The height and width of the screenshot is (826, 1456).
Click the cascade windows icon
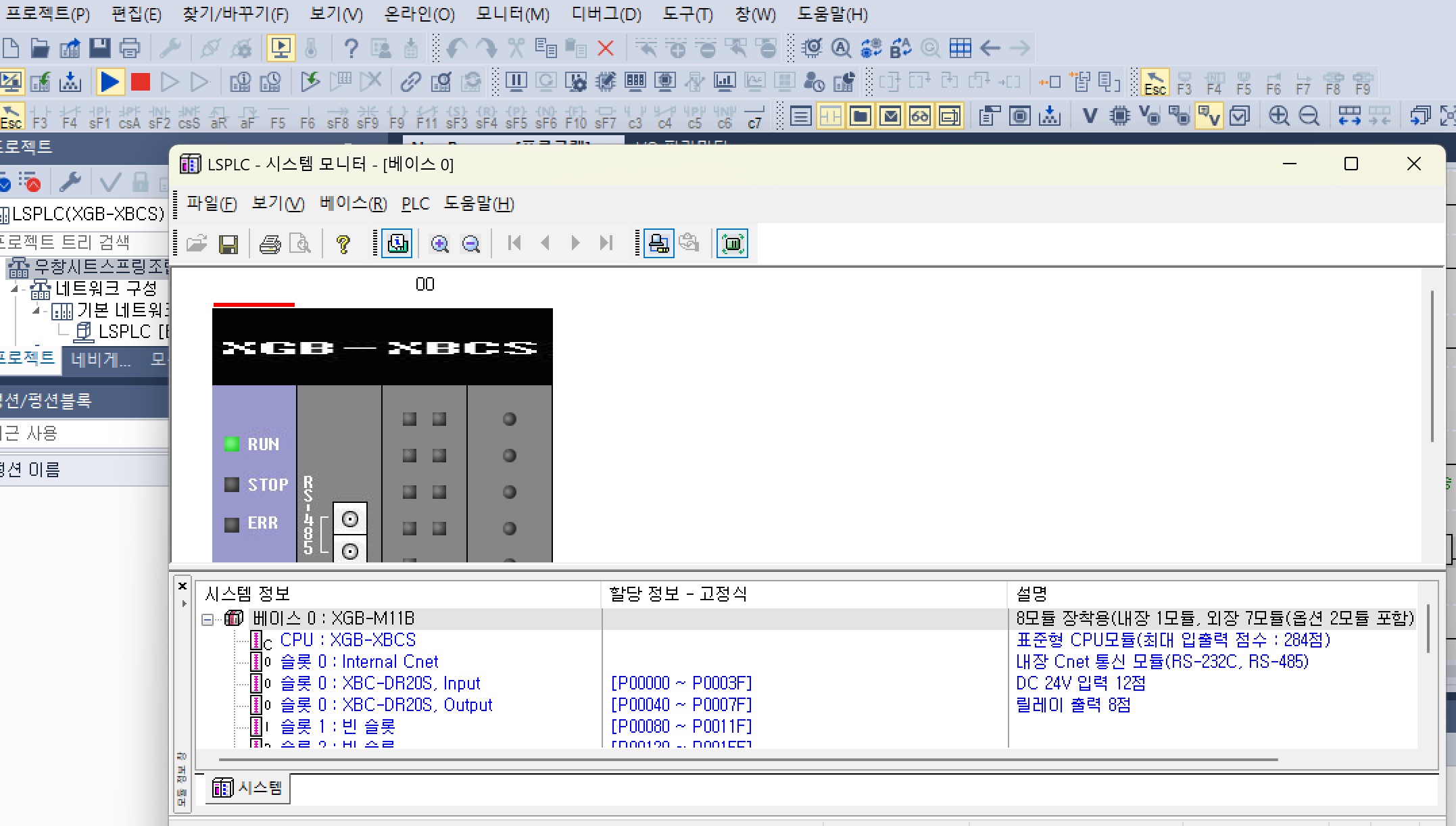pyautogui.click(x=1419, y=116)
